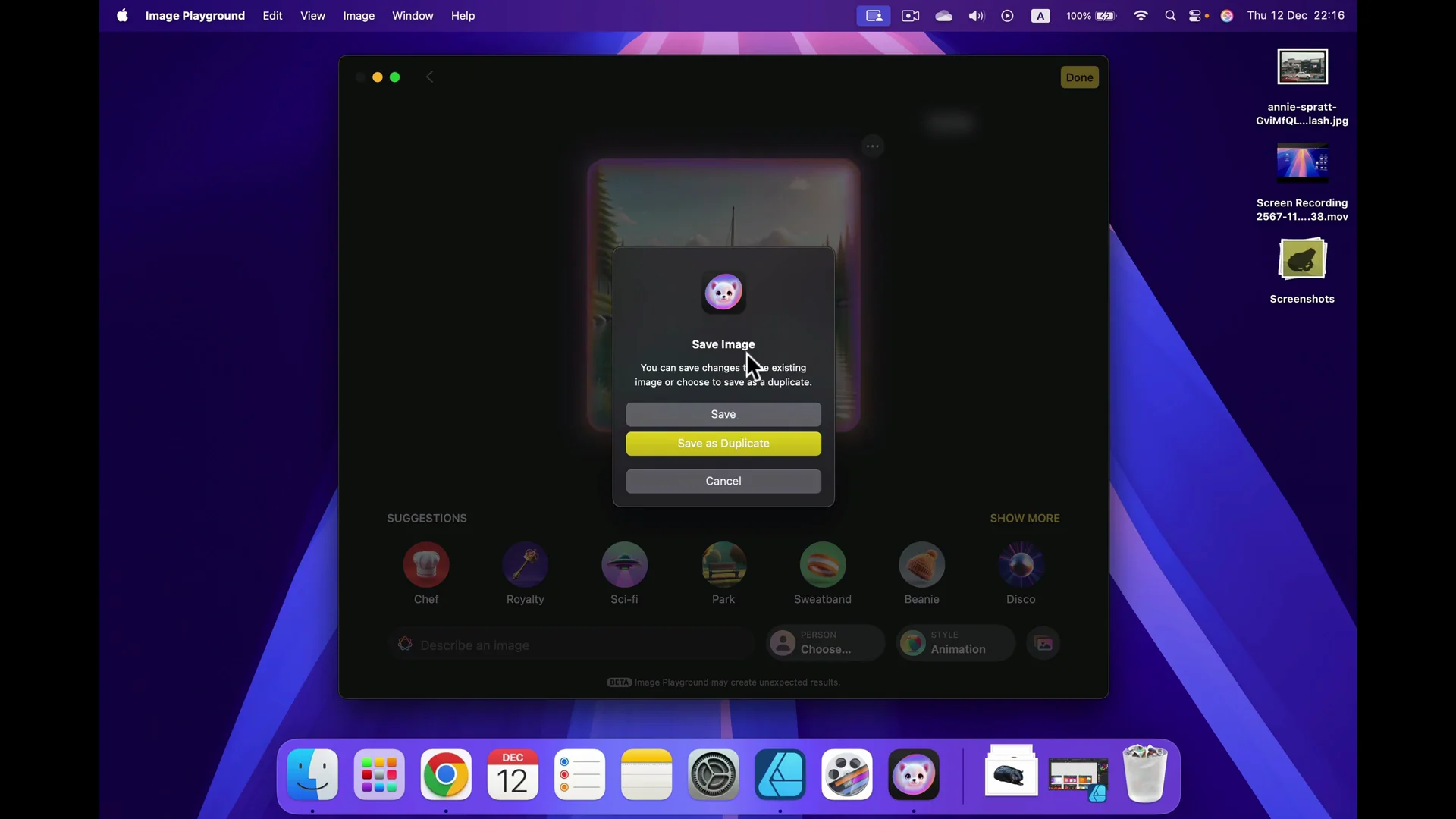1456x819 pixels.
Task: Open the Image menu
Action: pyautogui.click(x=359, y=15)
